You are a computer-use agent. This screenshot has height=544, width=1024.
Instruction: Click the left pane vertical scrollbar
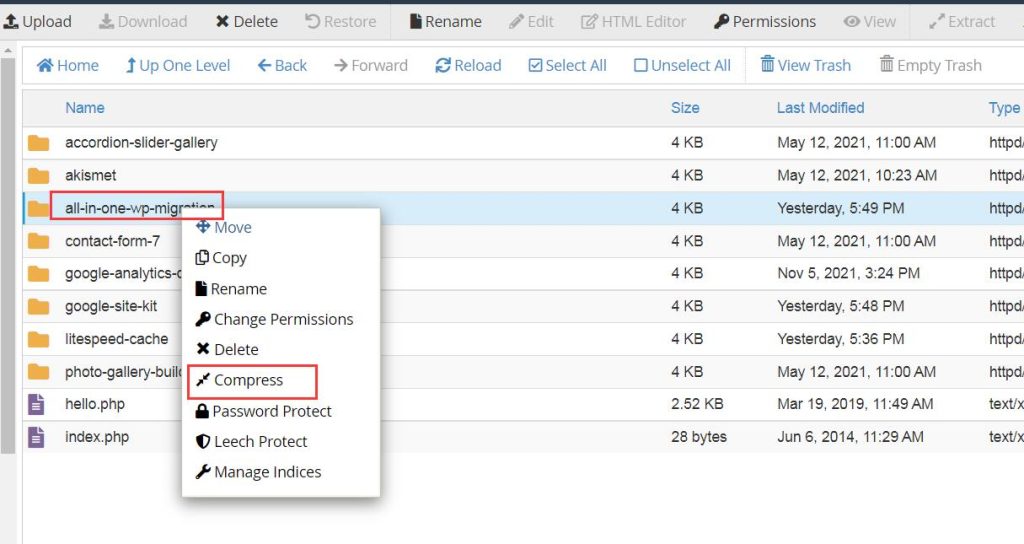point(7,255)
